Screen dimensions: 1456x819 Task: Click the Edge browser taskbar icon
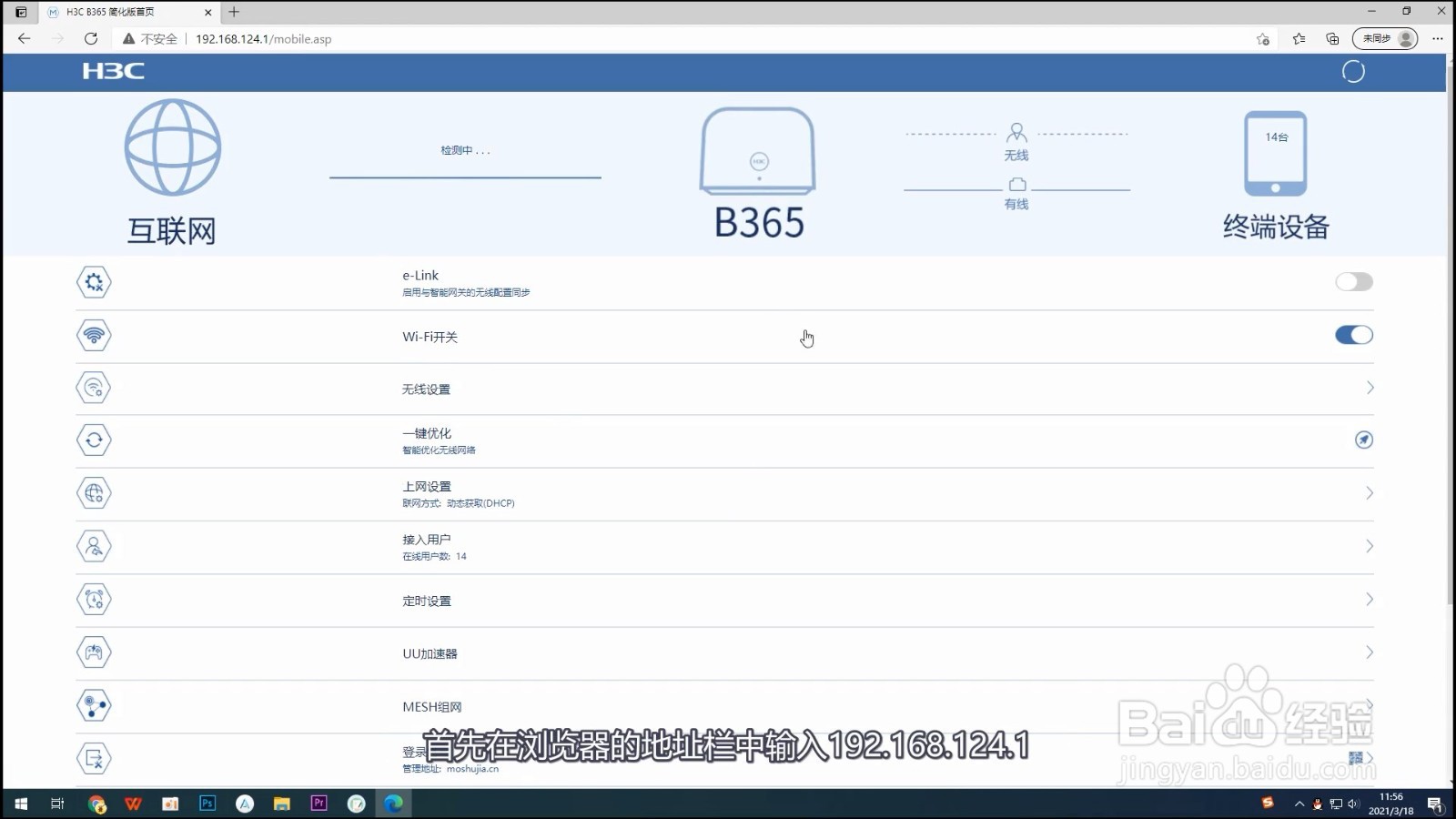tap(393, 804)
